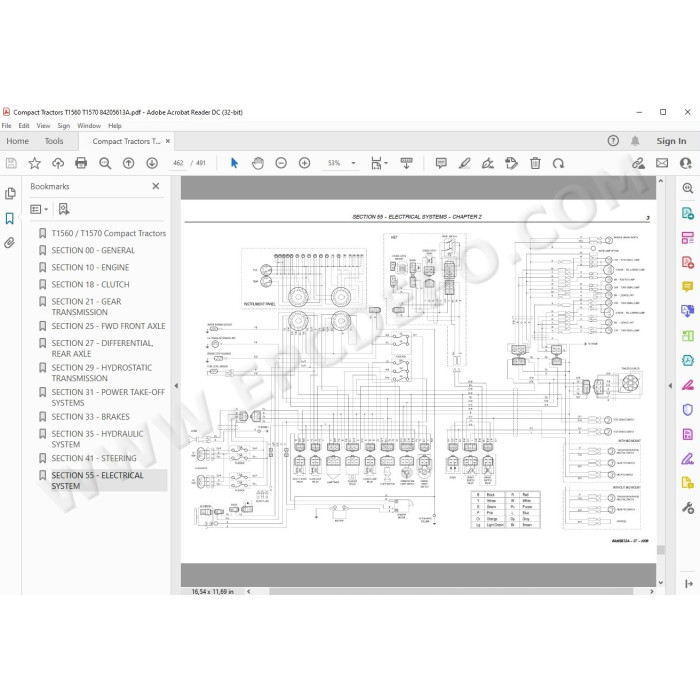Activate the Hand pan tool

coord(258,163)
